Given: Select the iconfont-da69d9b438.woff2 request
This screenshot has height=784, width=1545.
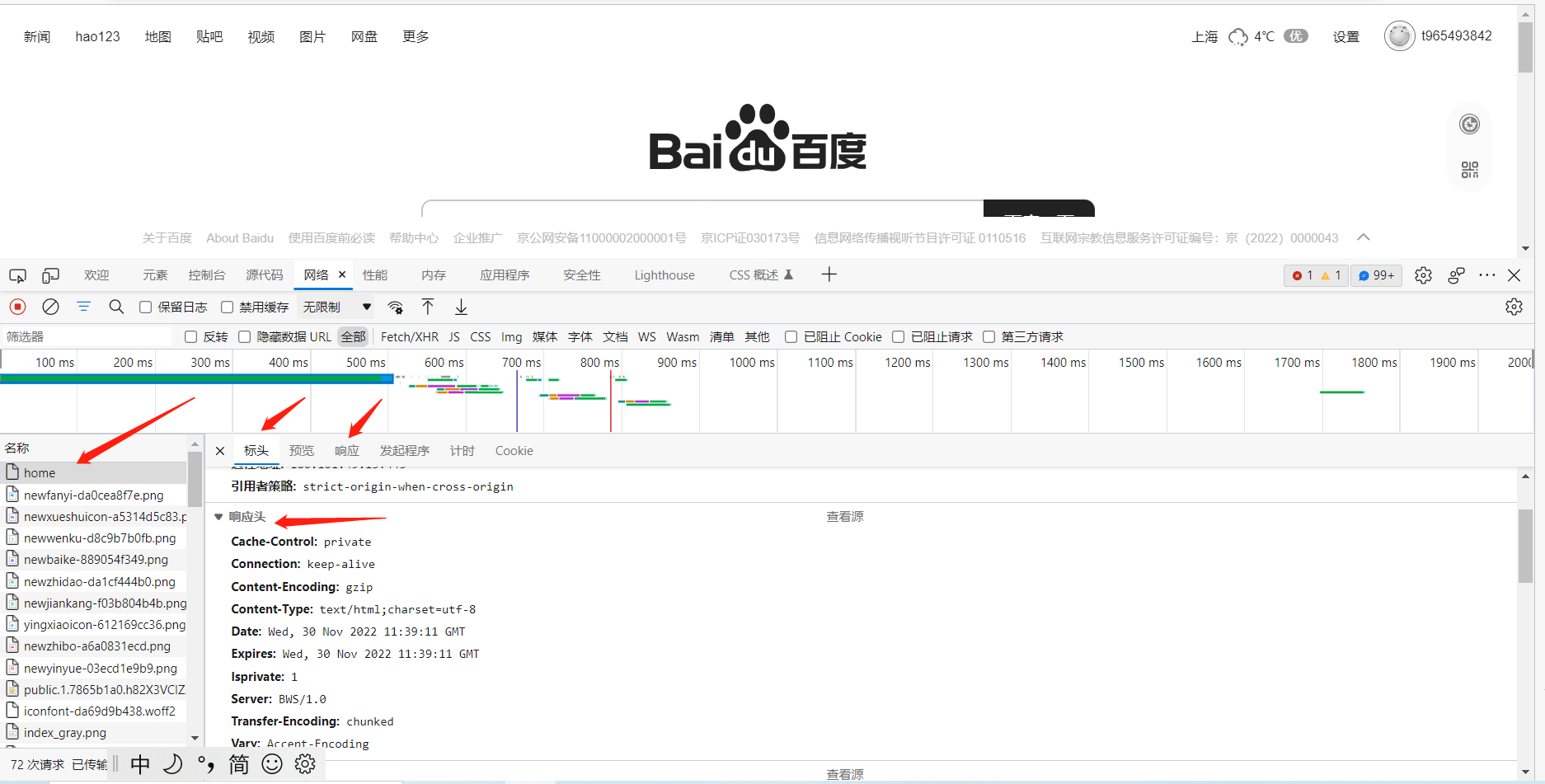Looking at the screenshot, I should (x=94, y=711).
